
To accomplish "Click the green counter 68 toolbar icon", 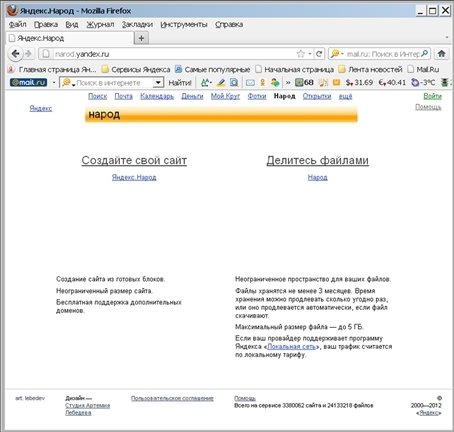I will click(x=304, y=82).
